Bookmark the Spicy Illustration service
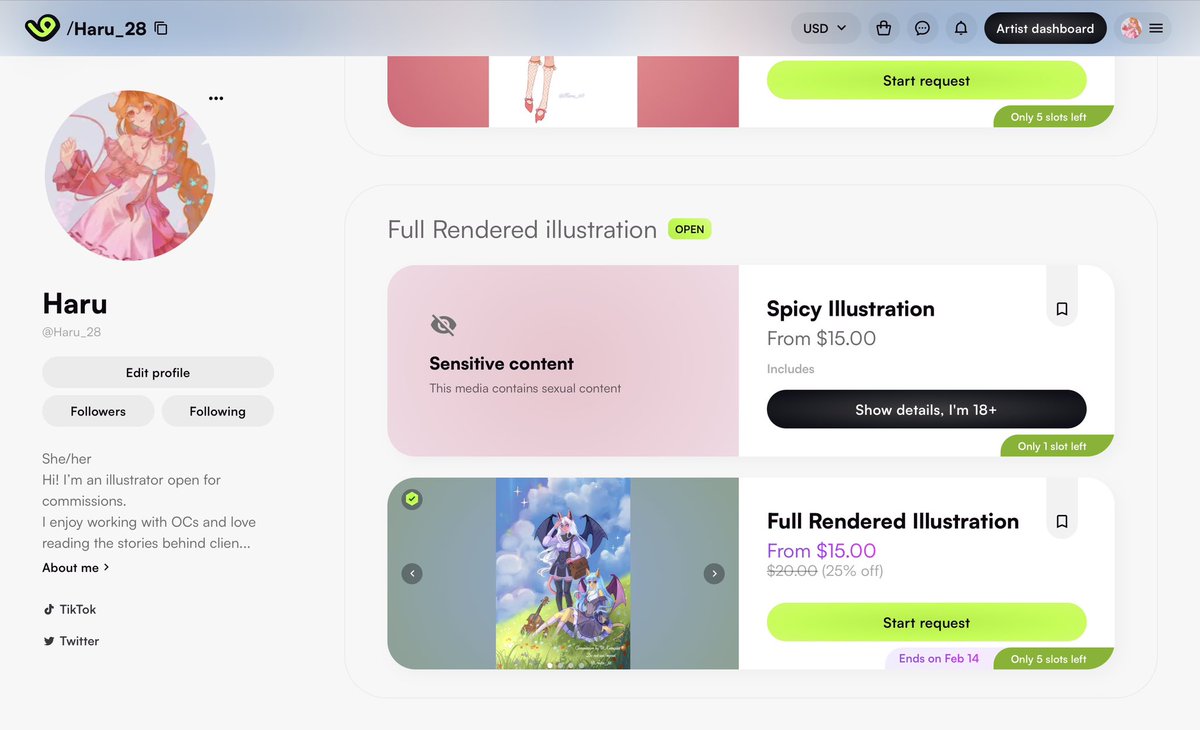1200x730 pixels. [1062, 309]
